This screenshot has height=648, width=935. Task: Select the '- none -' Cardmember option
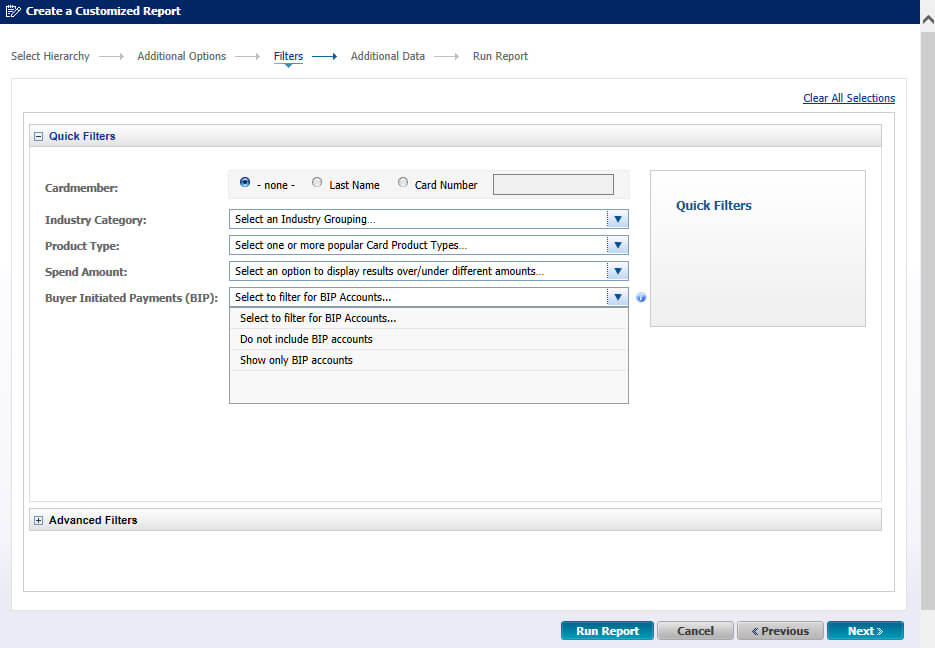(x=245, y=183)
